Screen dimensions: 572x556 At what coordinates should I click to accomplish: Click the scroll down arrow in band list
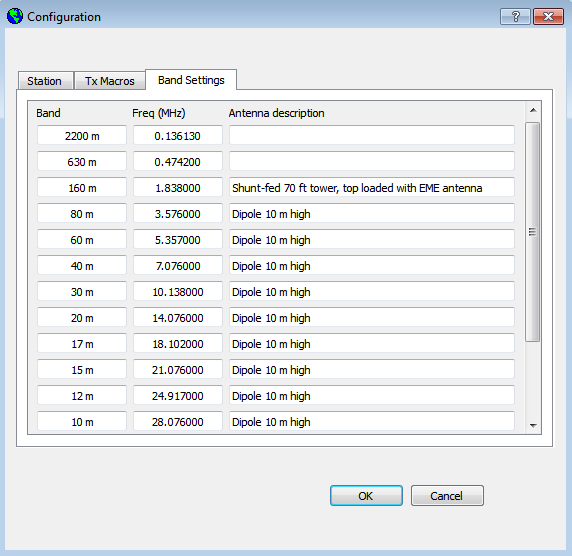click(533, 425)
